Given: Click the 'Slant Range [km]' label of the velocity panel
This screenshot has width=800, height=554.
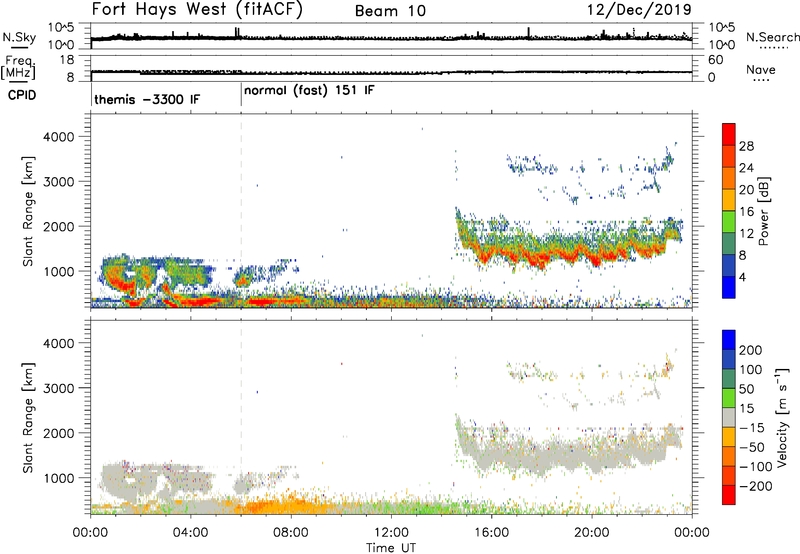Looking at the screenshot, I should [x=28, y=418].
